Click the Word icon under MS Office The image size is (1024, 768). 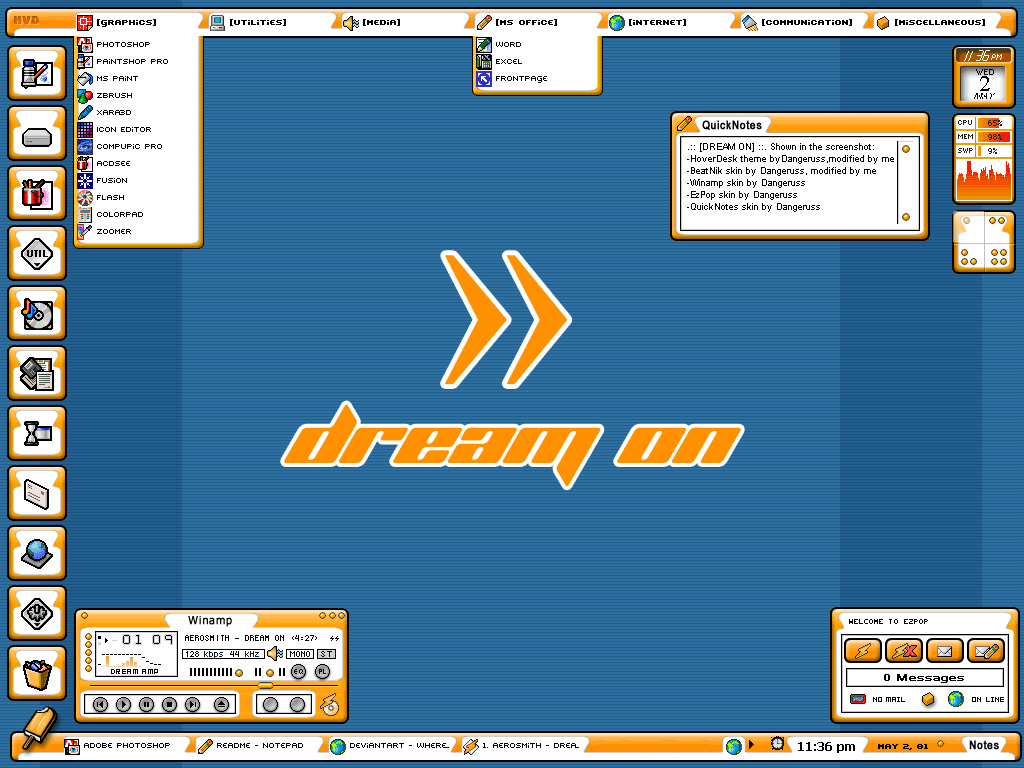(484, 44)
